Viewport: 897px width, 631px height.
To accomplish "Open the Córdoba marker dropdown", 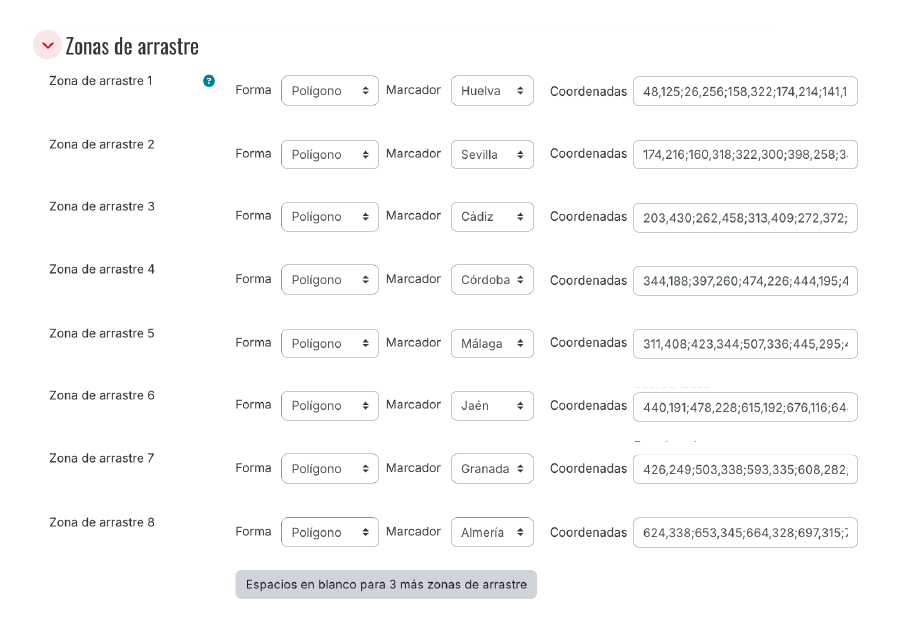I will (x=492, y=280).
